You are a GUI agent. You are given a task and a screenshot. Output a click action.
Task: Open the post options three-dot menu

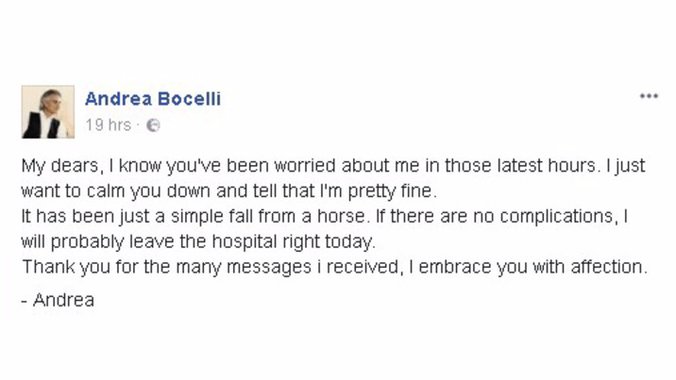pos(648,96)
